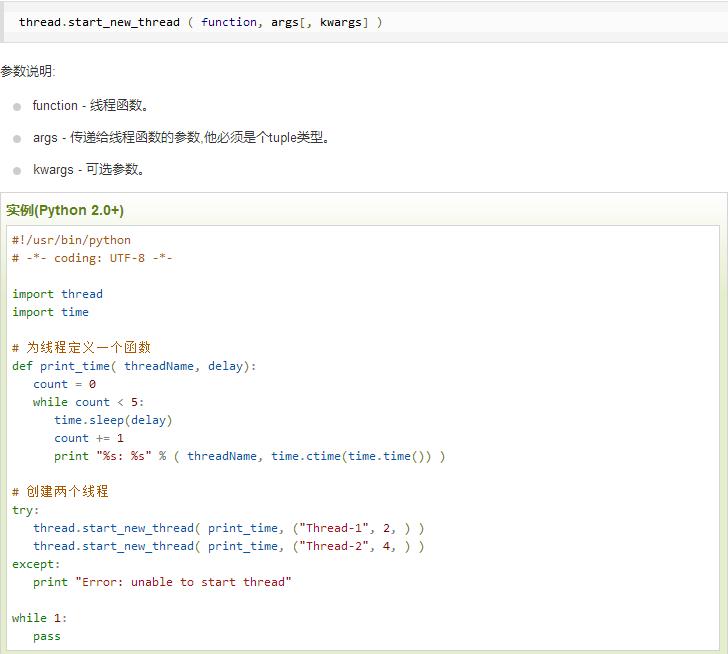Click the 'time.sleep(delay)' line
Viewport: 728px width, 654px height.
tap(113, 420)
